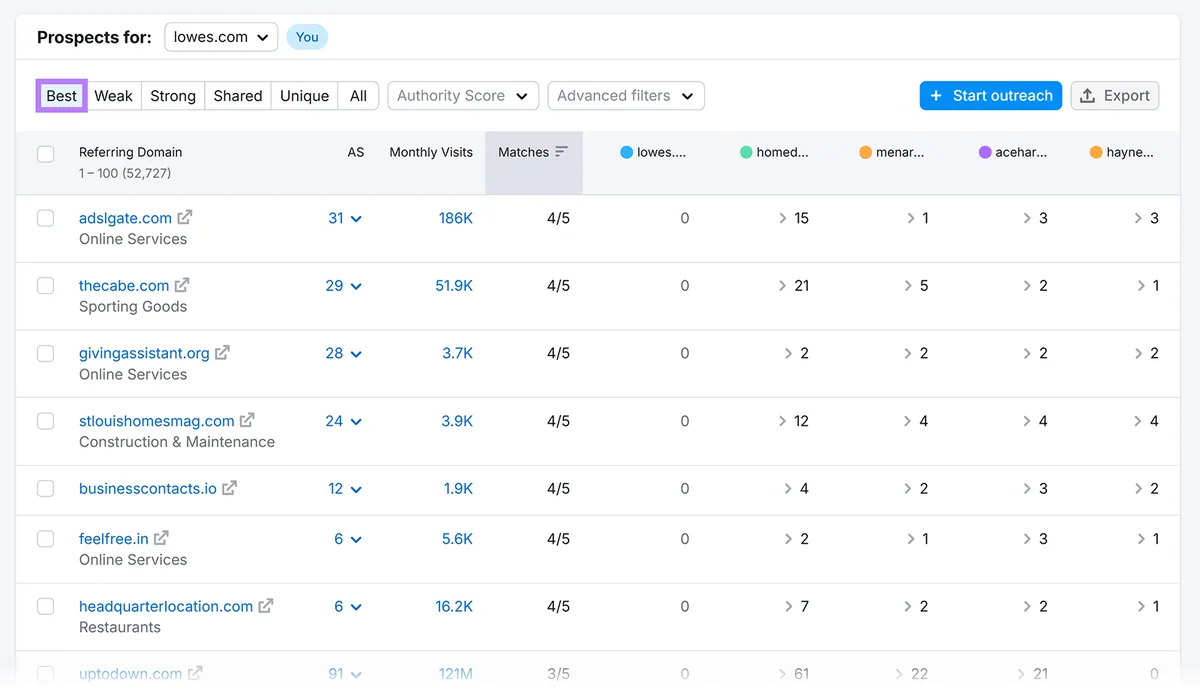Open 51.9K monthly visits for thecabe.com
1200x693 pixels.
coord(454,286)
